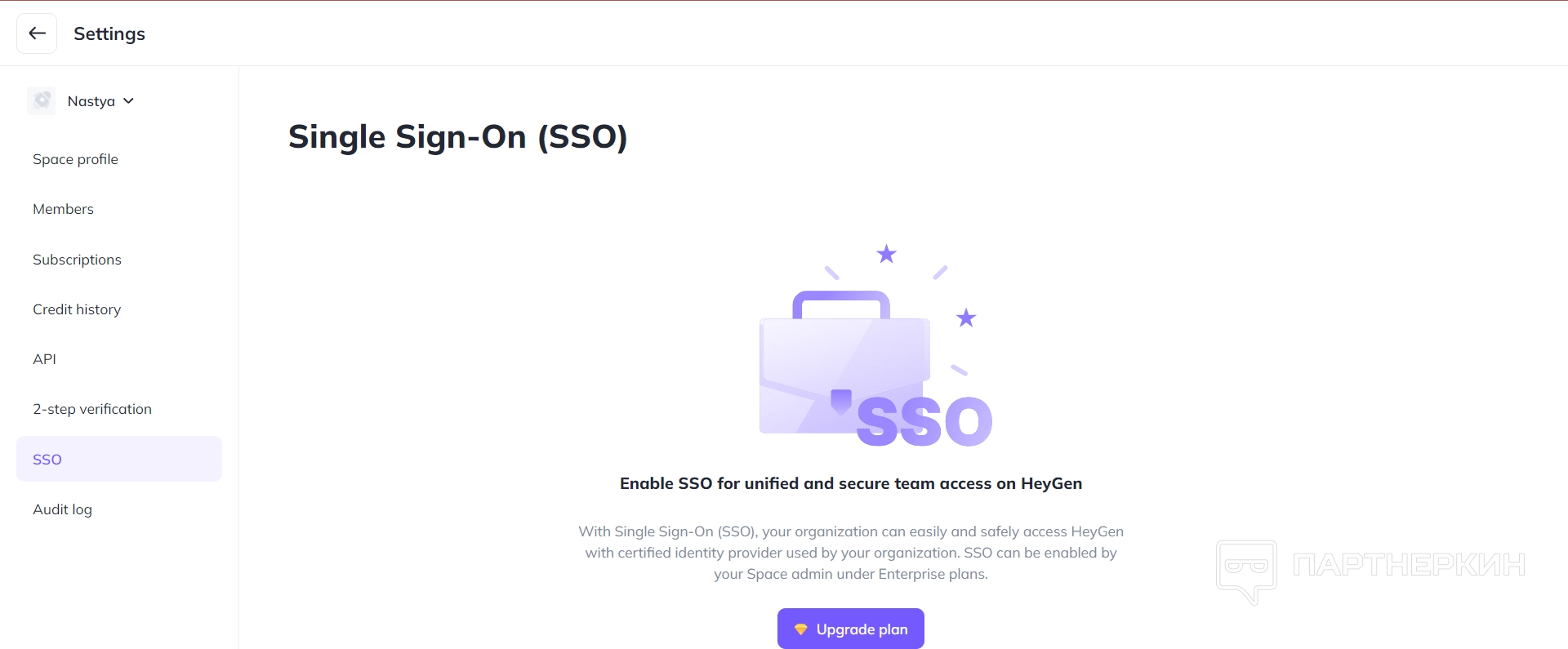Click the Upgrade plan button
Screen dimensions: 1568x649
point(851,629)
